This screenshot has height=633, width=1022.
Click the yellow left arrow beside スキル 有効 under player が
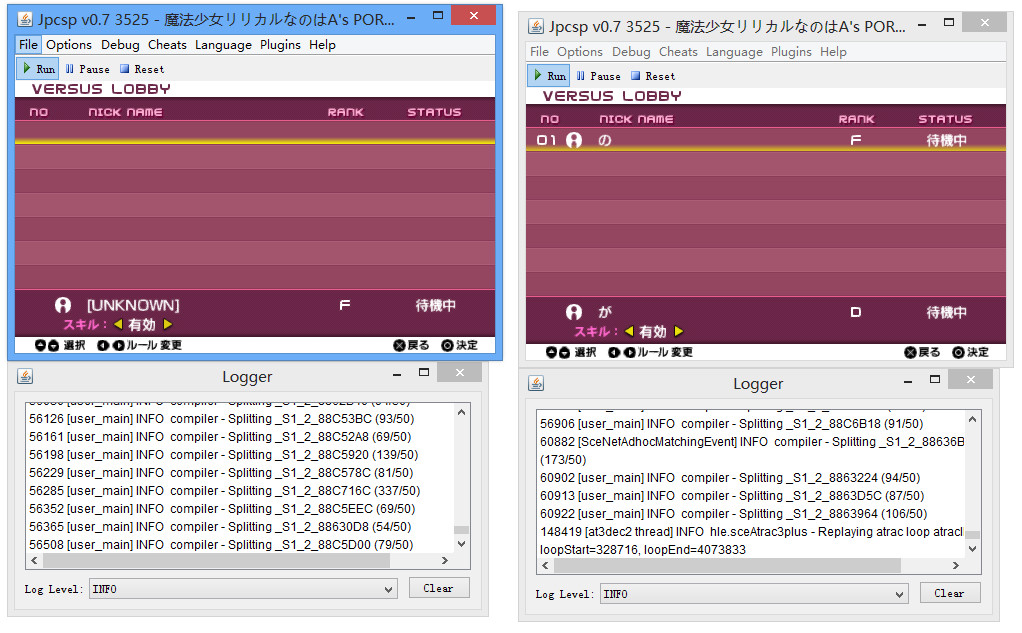pyautogui.click(x=629, y=331)
